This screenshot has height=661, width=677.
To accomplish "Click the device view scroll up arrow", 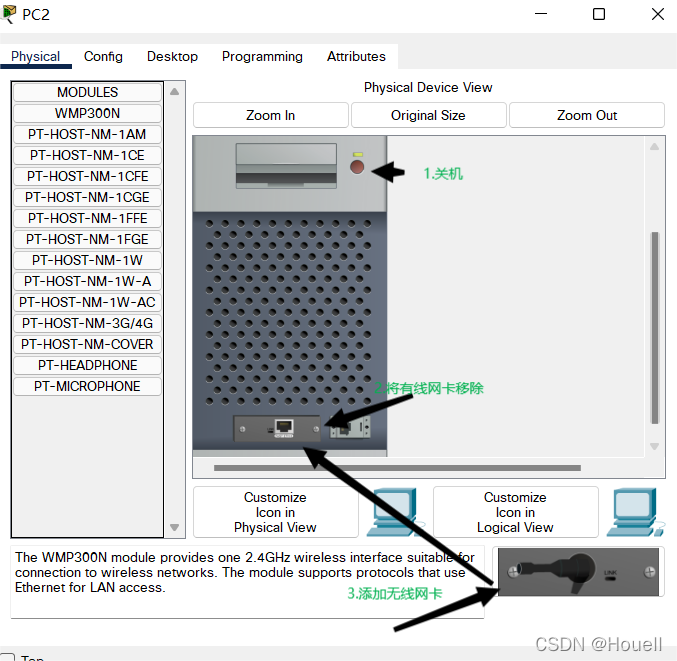I will click(x=655, y=147).
